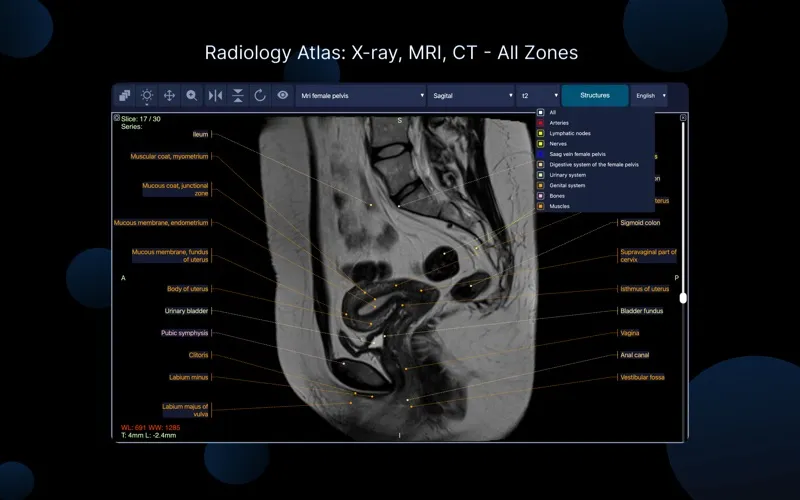Select the Labium minus label
Viewport: 800px width, 500px height.
[x=188, y=377]
